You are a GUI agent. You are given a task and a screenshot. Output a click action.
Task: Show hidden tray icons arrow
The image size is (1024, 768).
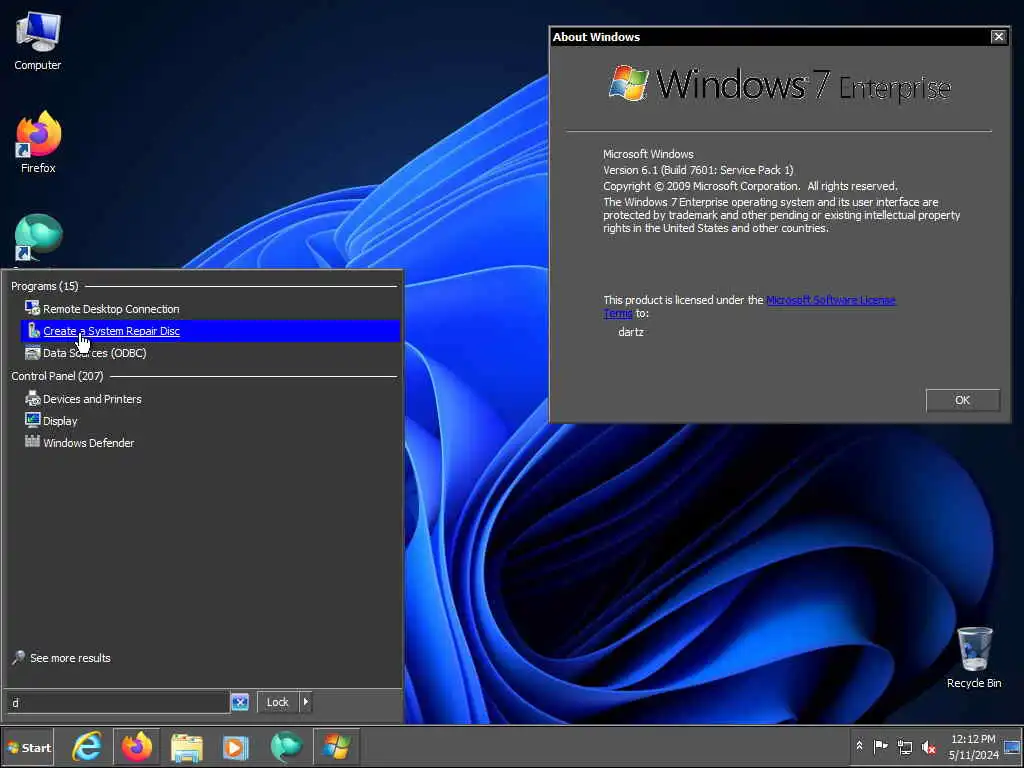(x=859, y=746)
